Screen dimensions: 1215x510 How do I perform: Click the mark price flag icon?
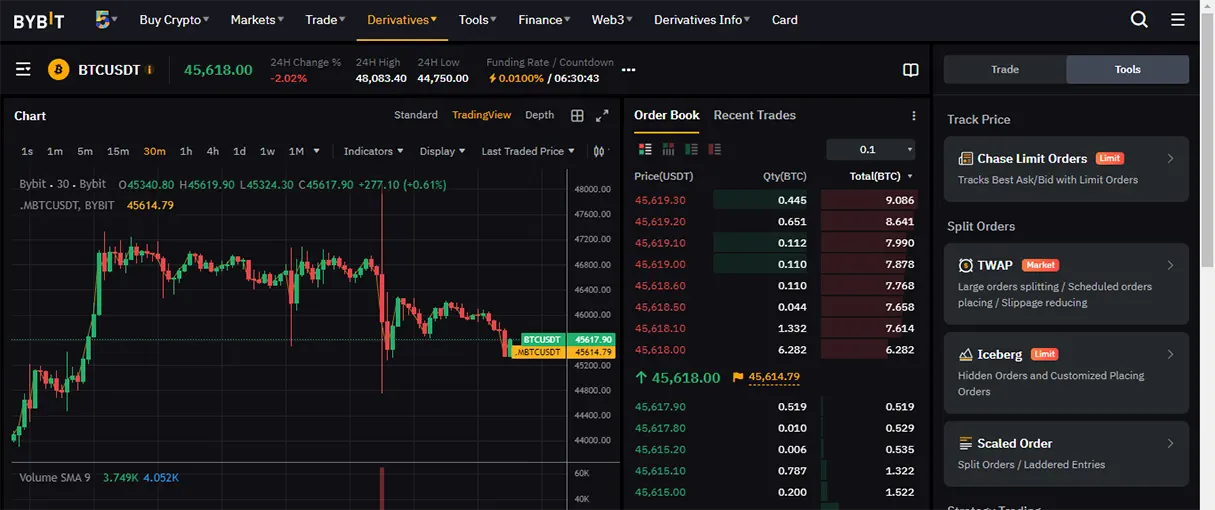coord(738,377)
